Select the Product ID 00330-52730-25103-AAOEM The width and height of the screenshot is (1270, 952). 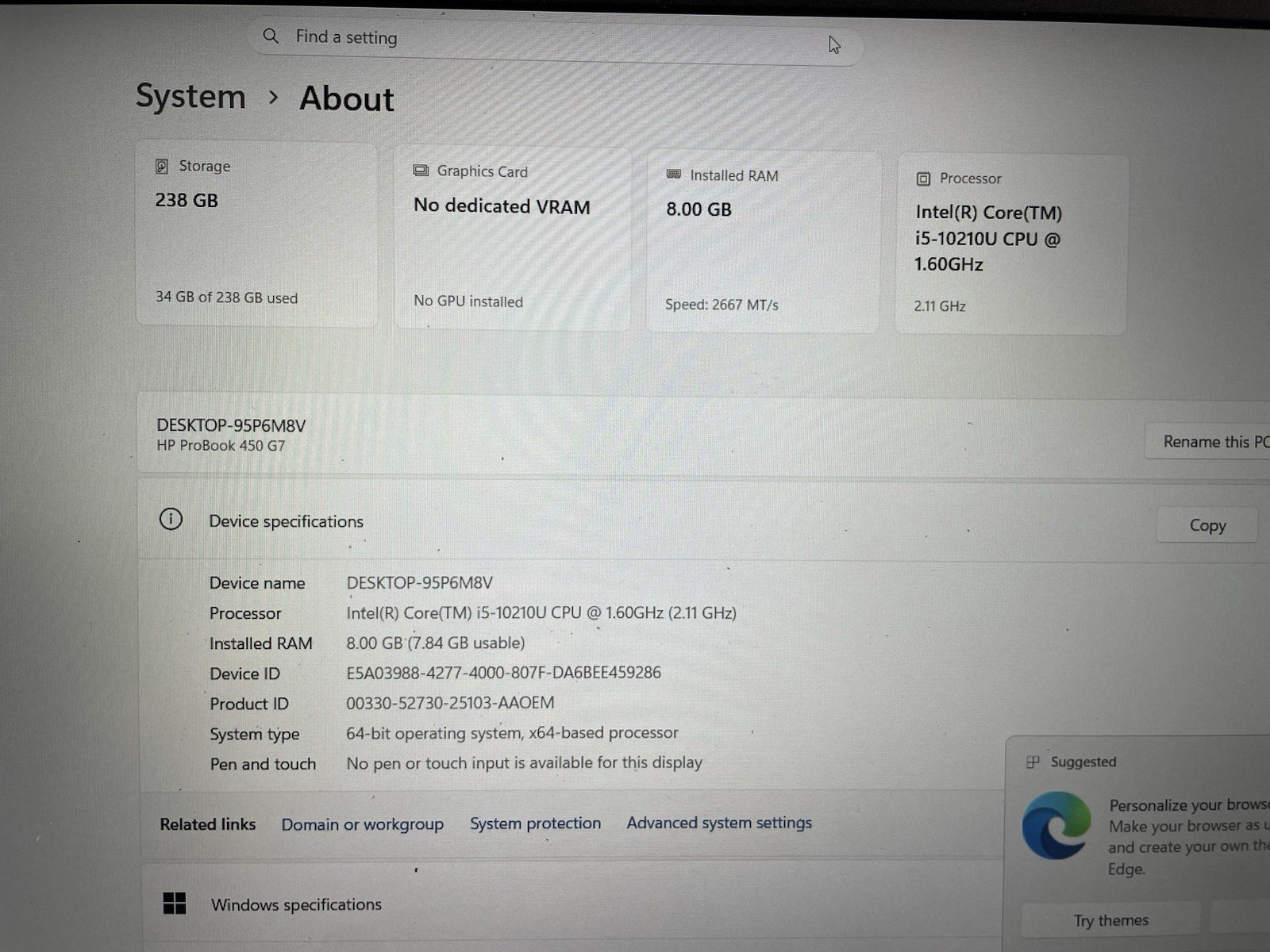pyautogui.click(x=450, y=703)
